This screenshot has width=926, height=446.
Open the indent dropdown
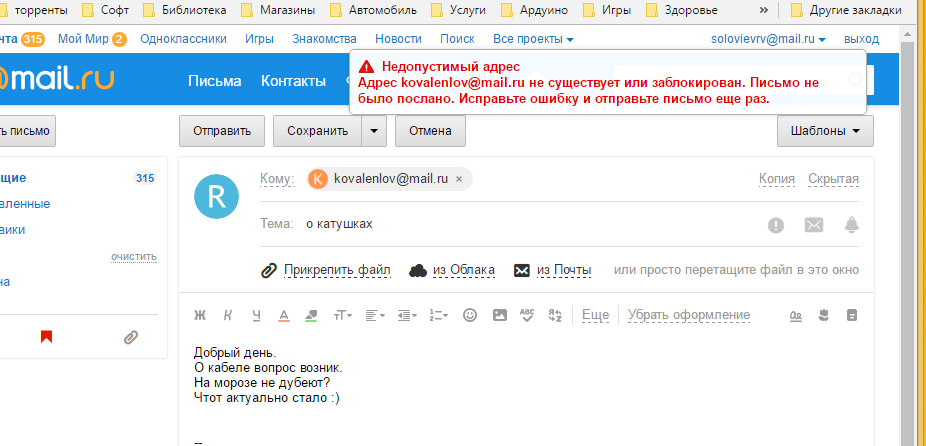[x=407, y=315]
